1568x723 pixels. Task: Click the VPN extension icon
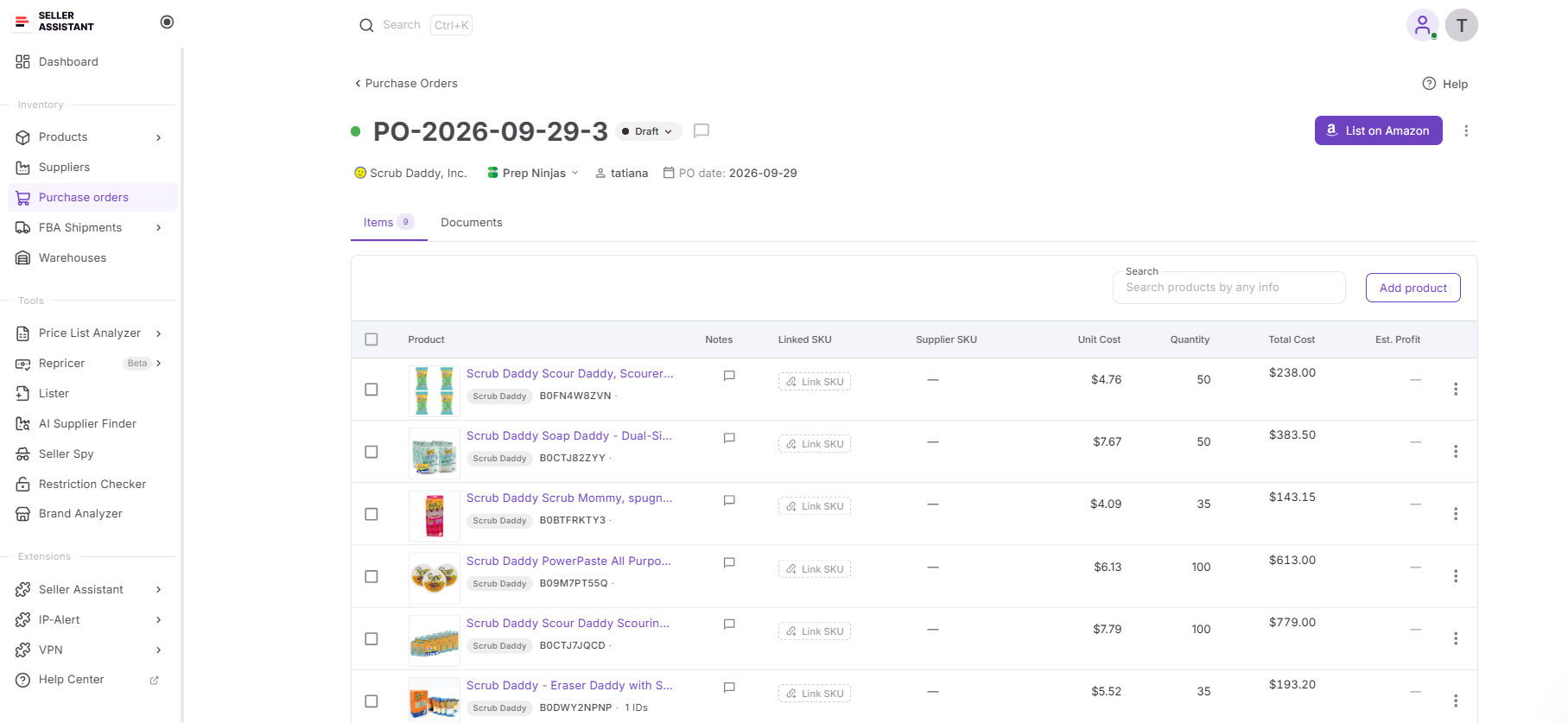pos(23,650)
